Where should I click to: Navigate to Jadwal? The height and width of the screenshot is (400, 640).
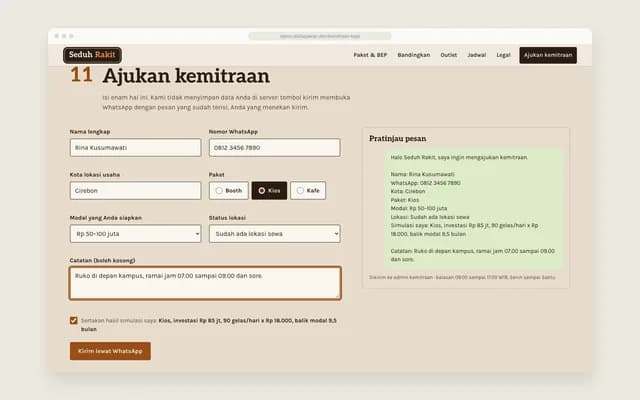click(476, 55)
